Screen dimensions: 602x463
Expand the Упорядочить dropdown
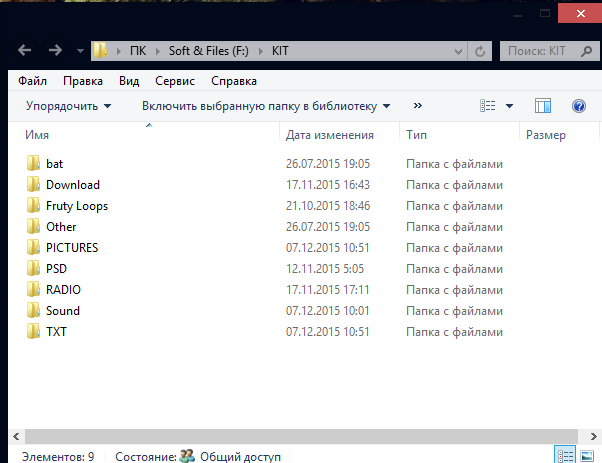coord(68,106)
